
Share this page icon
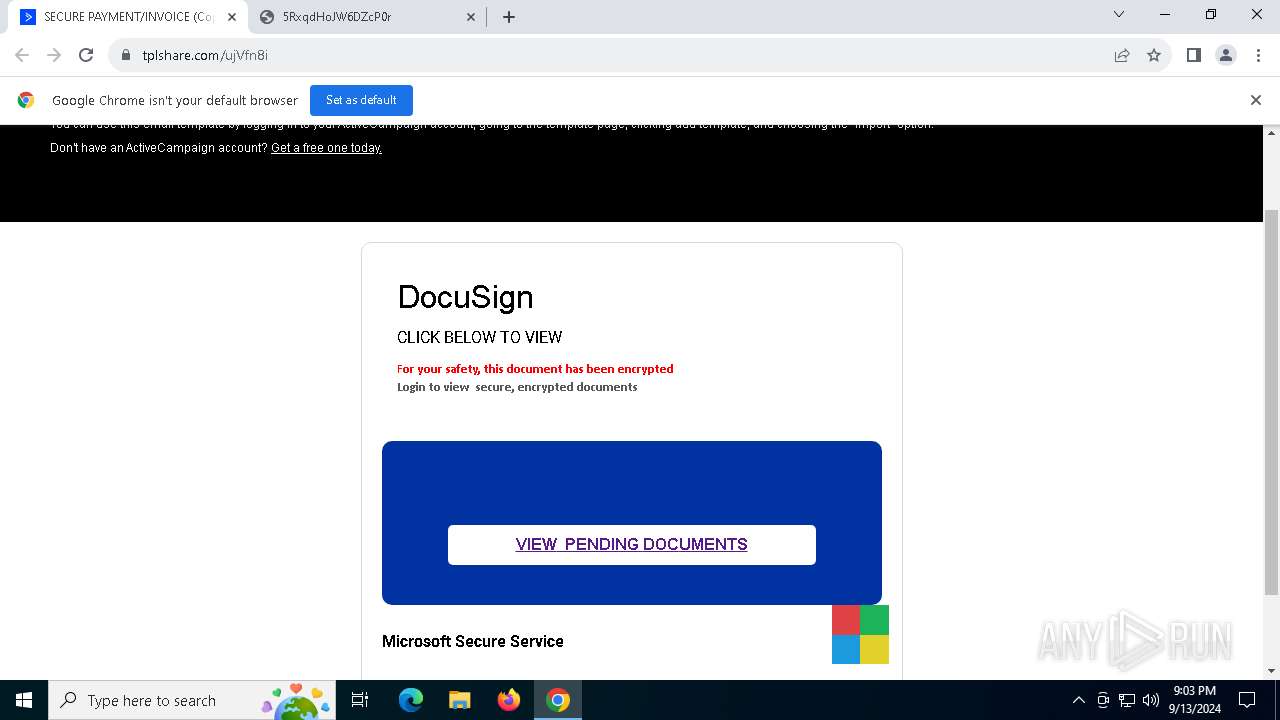coord(1122,55)
